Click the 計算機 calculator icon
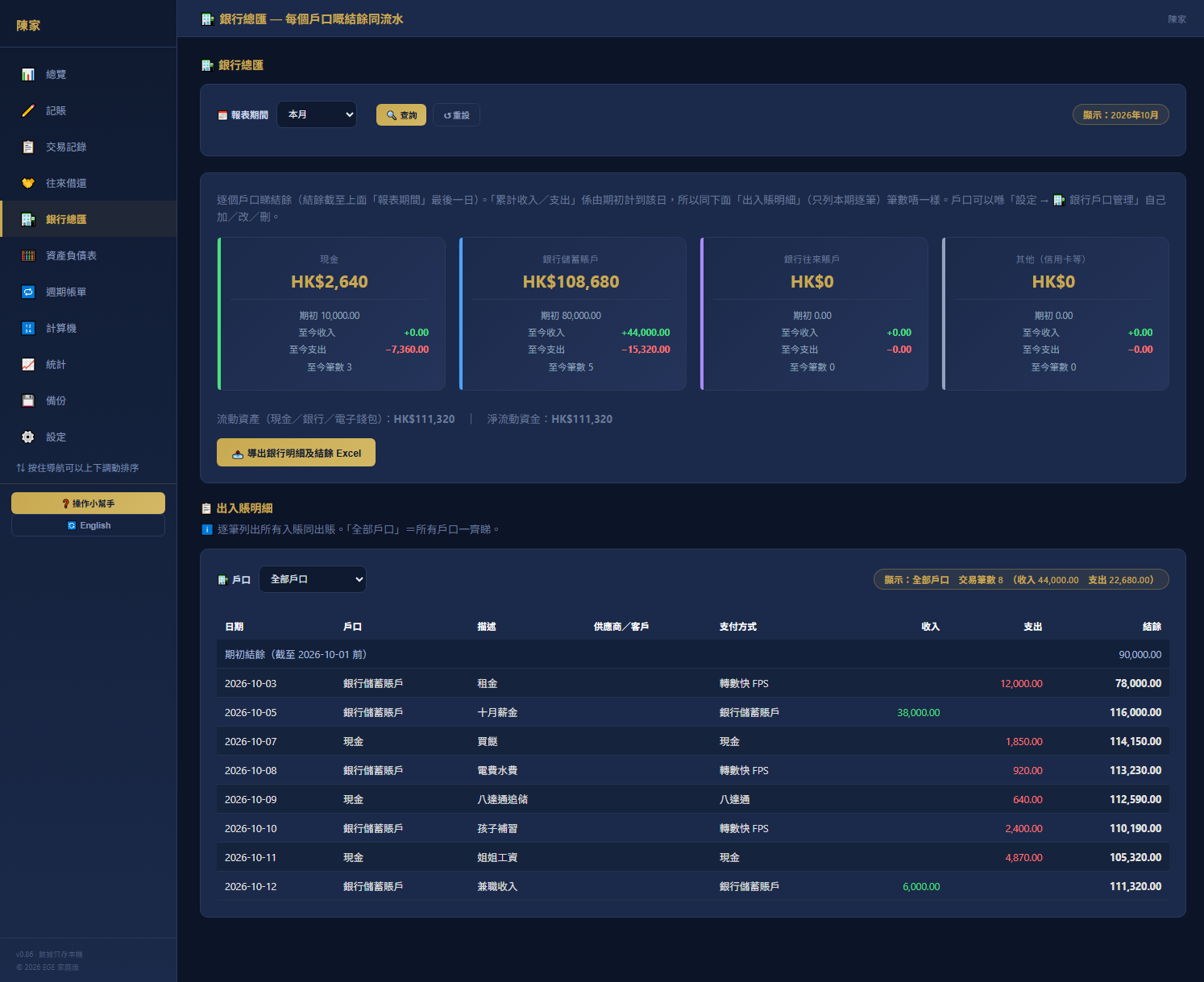The height and width of the screenshot is (982, 1204). coord(28,328)
